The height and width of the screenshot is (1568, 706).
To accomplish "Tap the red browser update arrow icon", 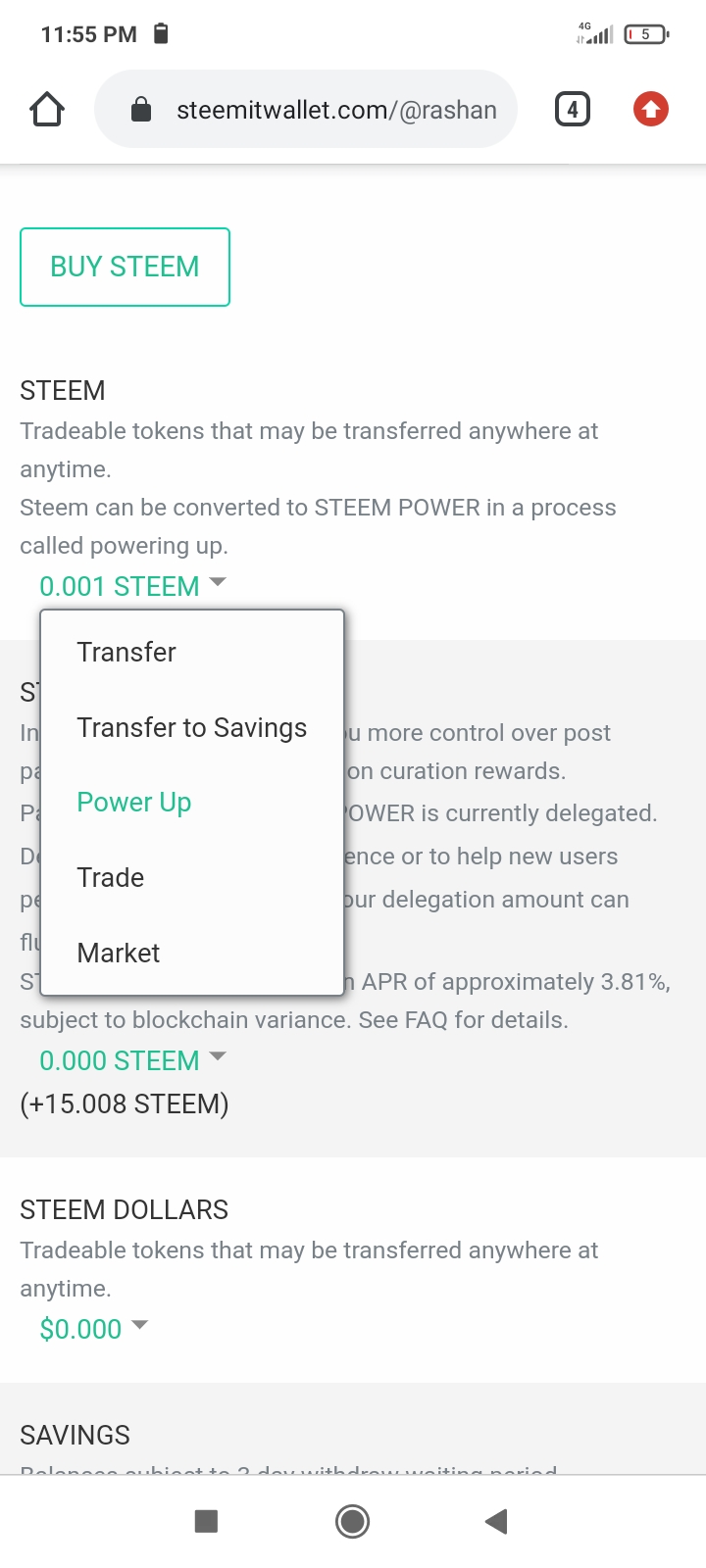I will [x=651, y=109].
